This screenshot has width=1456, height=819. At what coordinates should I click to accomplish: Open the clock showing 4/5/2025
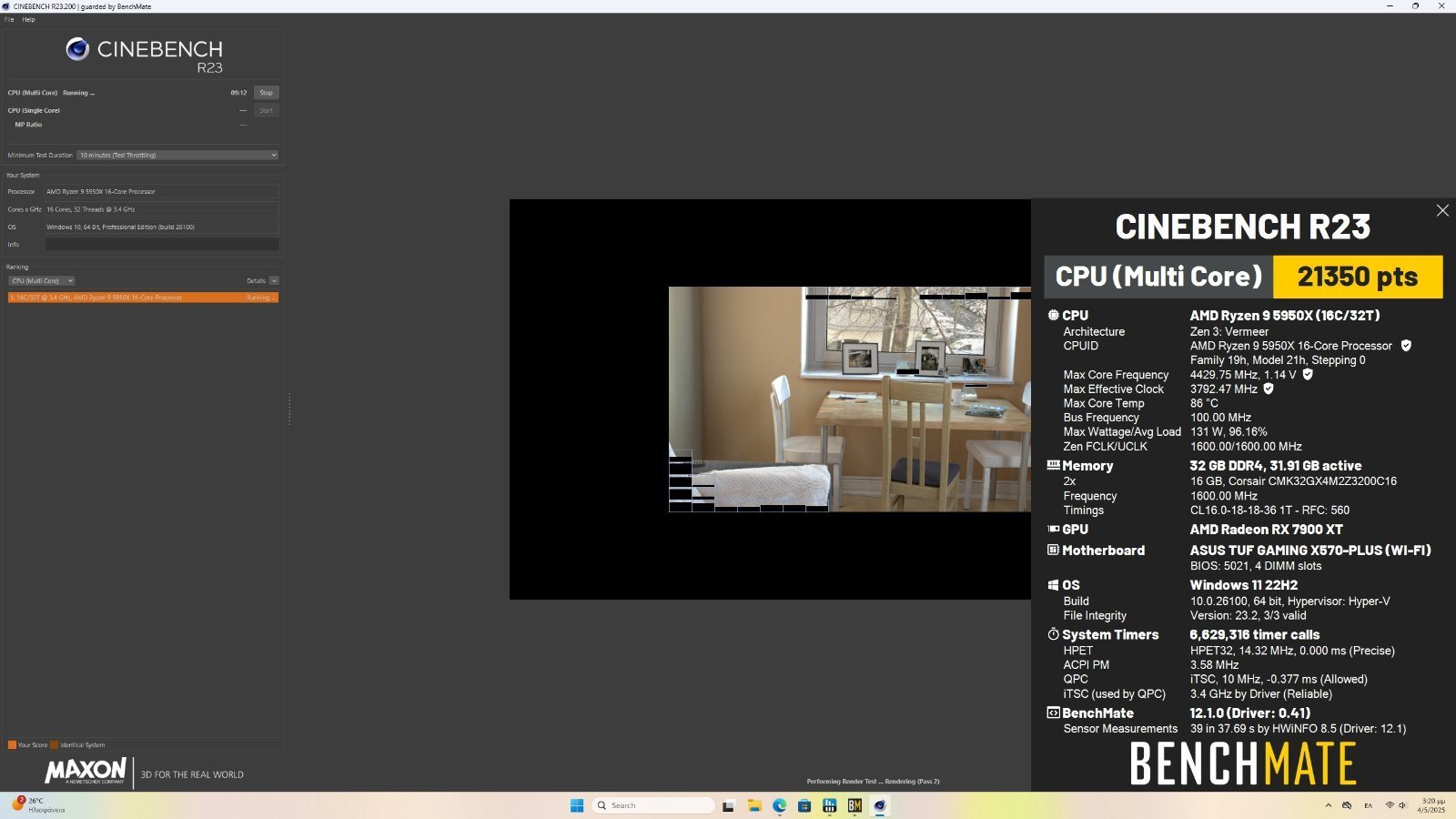click(x=1432, y=805)
